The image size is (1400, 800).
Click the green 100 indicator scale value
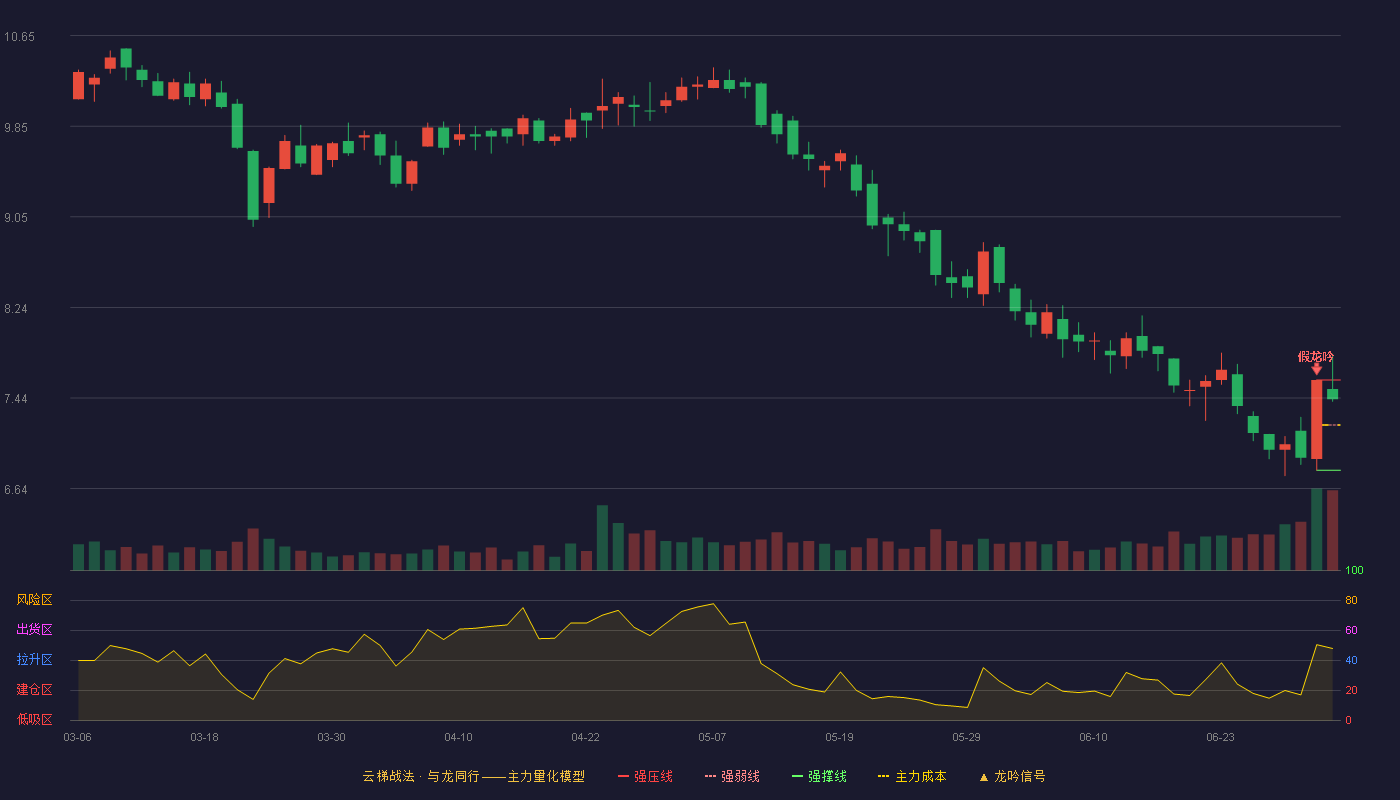[1354, 571]
